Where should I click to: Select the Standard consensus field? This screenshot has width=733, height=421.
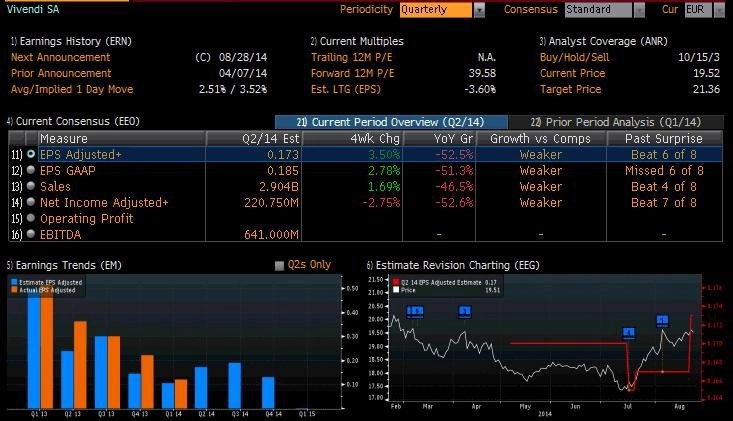pyautogui.click(x=598, y=10)
